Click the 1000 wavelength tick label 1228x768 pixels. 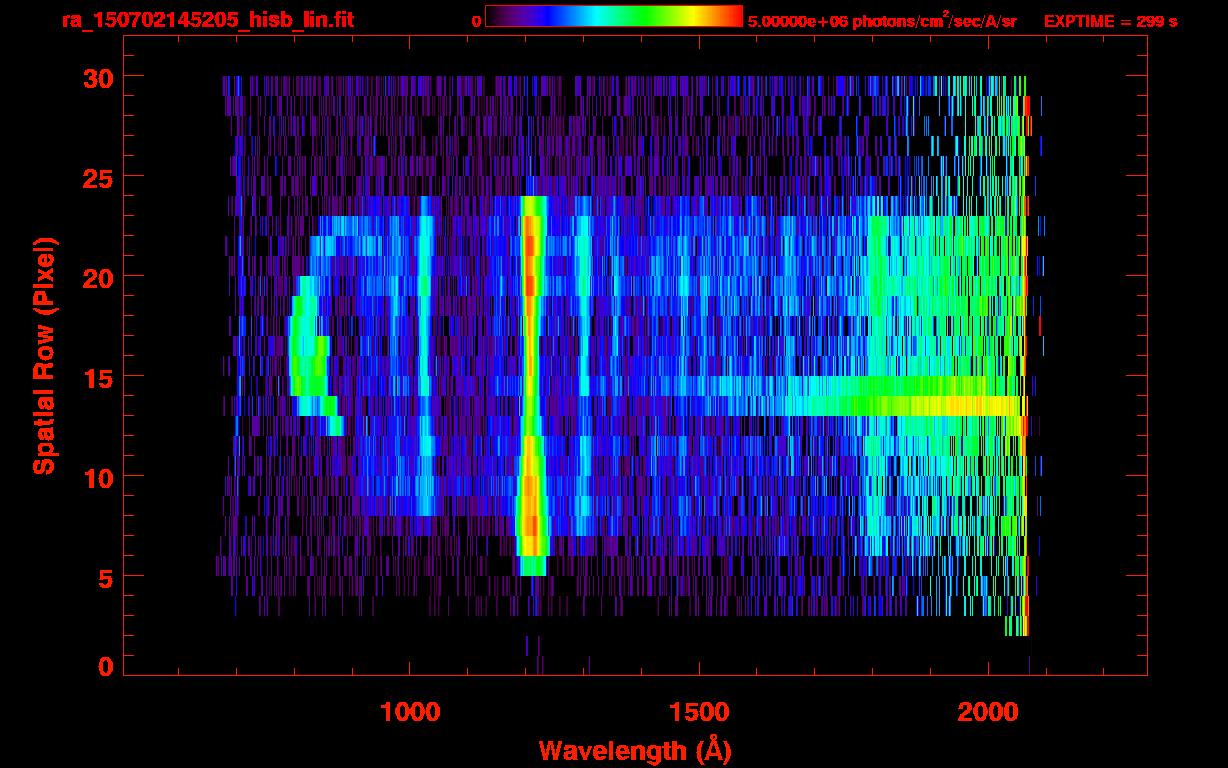(410, 712)
